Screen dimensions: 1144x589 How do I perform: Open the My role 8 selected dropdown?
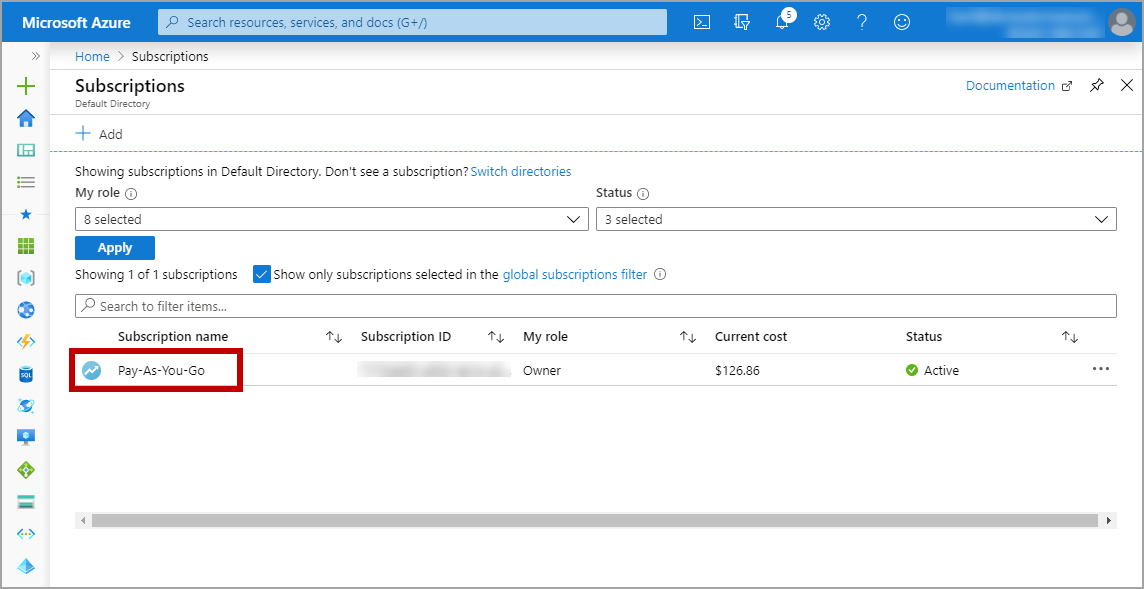pos(331,219)
